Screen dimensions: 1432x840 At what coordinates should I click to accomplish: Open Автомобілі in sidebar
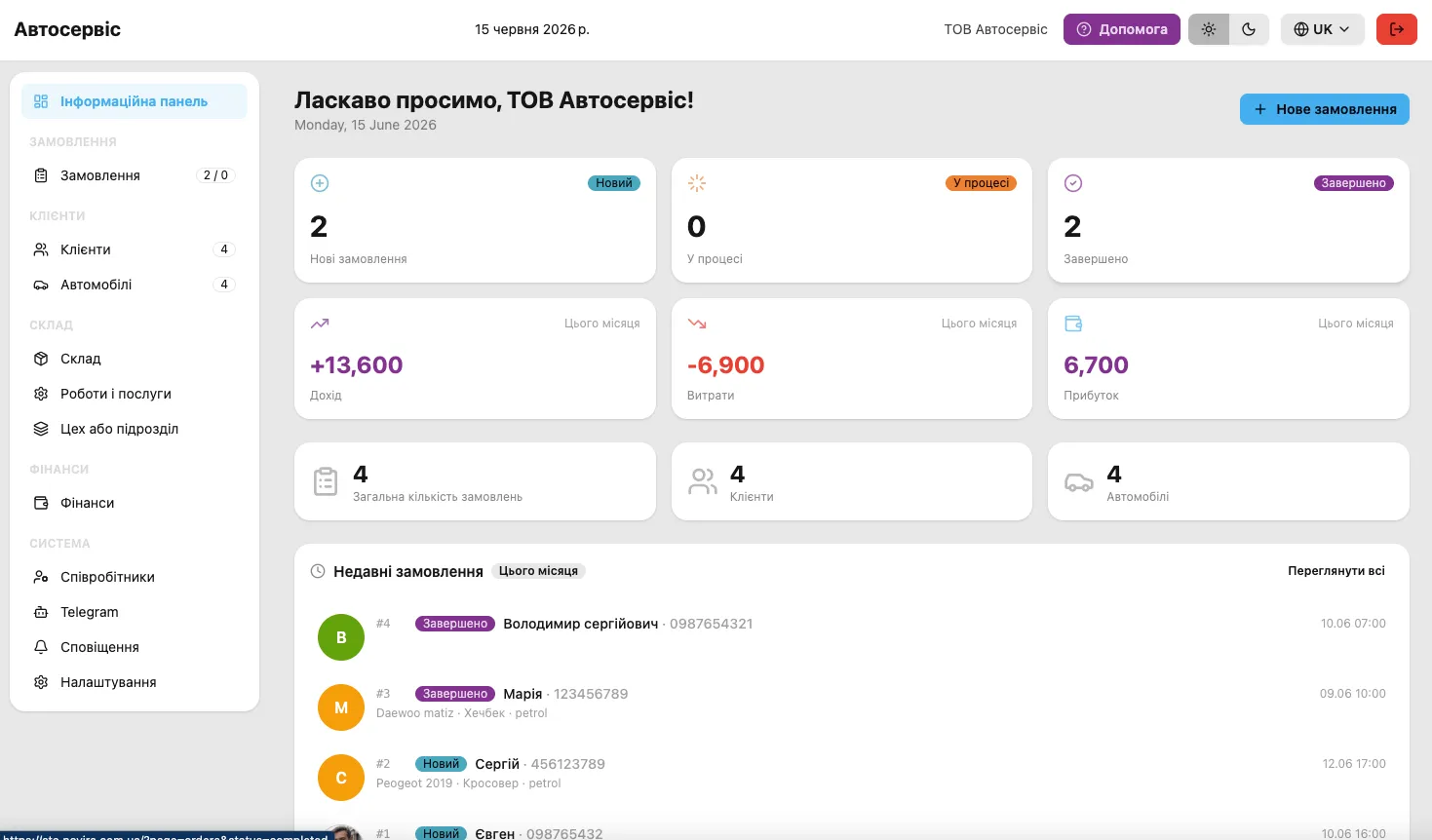click(135, 285)
